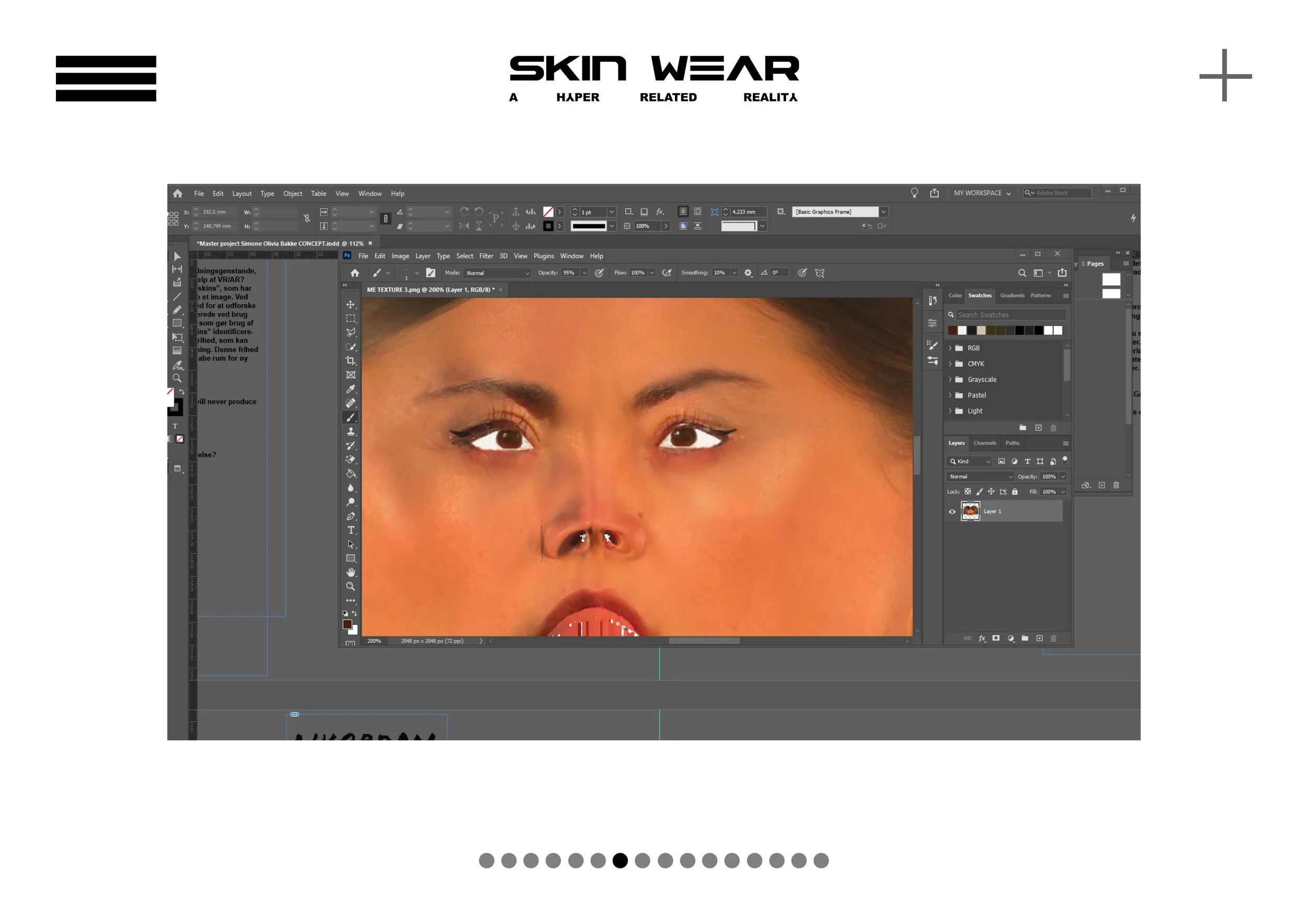Open InDesign Object menu
This screenshot has width=1308, height=924.
point(293,193)
